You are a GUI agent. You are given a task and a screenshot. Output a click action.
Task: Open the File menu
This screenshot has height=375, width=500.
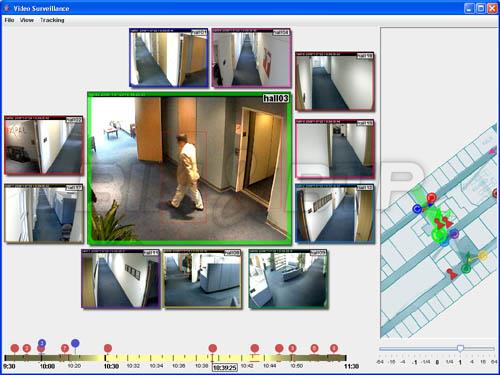point(9,20)
